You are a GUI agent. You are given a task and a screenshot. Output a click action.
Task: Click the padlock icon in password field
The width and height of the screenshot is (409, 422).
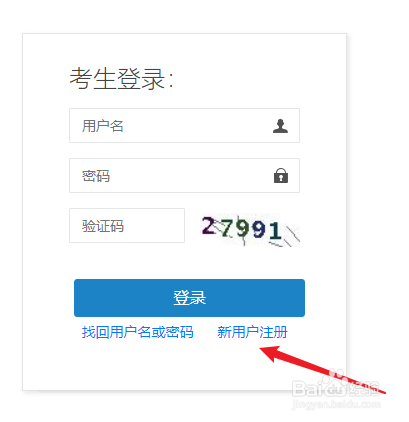pos(281,175)
